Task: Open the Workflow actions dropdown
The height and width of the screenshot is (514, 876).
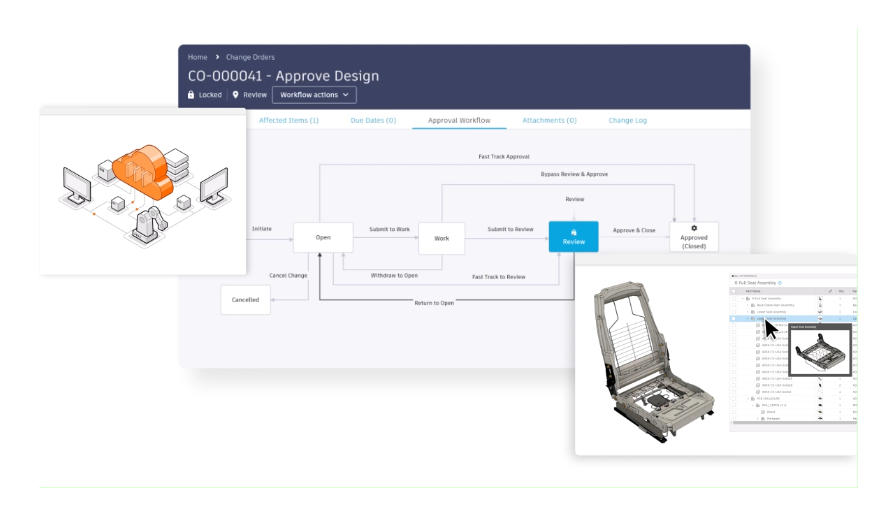Action: coord(314,95)
